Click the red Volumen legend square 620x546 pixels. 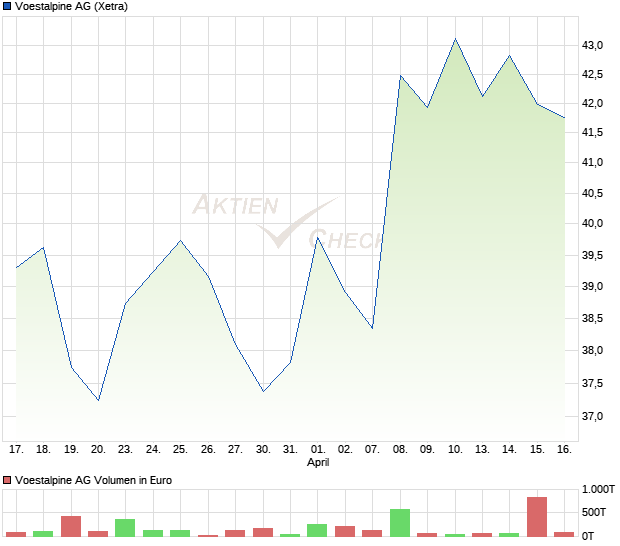click(x=7, y=480)
